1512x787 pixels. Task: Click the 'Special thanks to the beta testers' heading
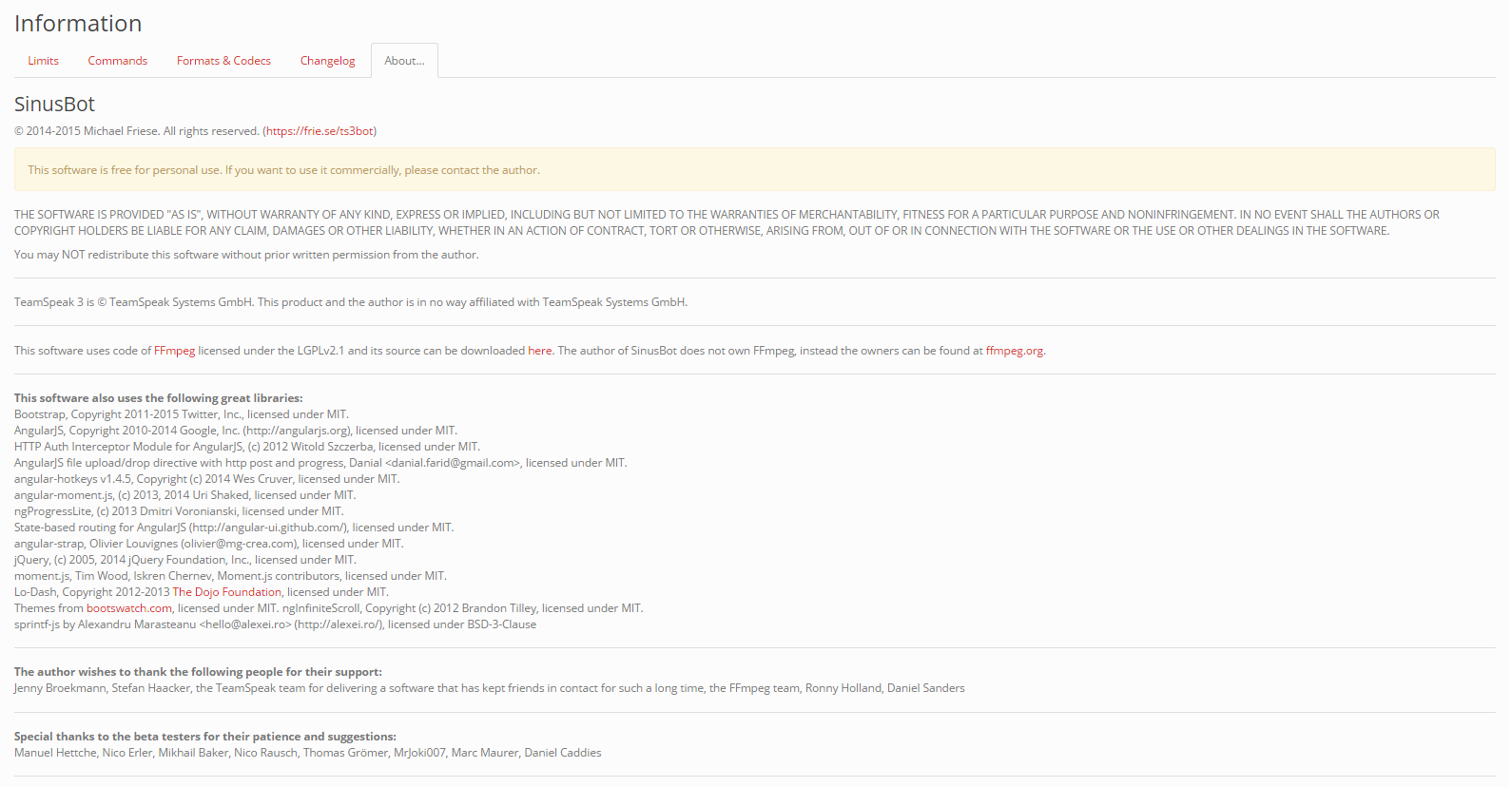(x=205, y=737)
